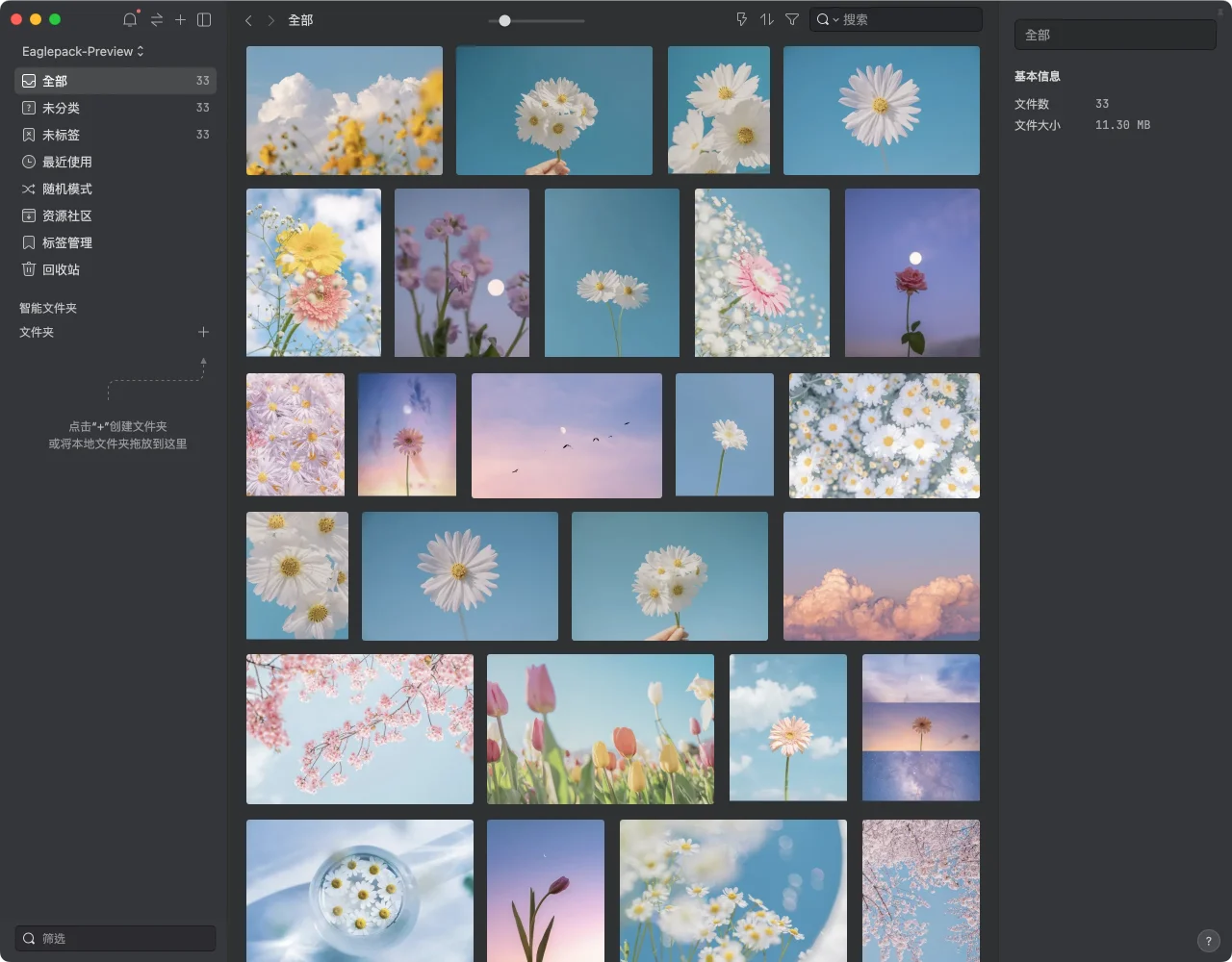Click the 文件夹 section header
This screenshot has width=1232, height=962.
pyautogui.click(x=37, y=332)
